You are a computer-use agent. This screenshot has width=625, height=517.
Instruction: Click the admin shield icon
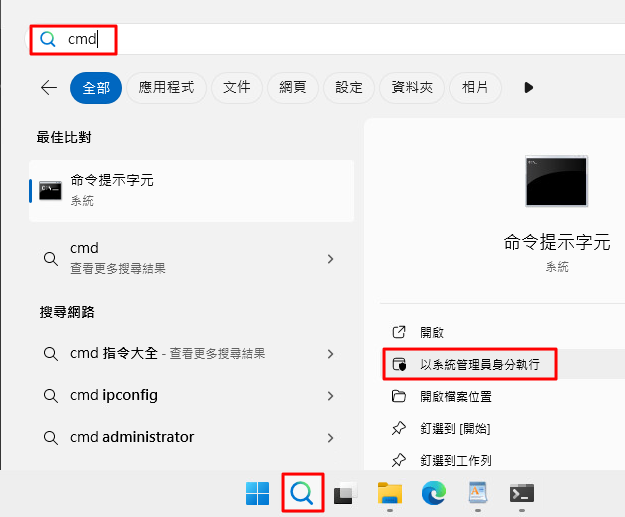[399, 364]
